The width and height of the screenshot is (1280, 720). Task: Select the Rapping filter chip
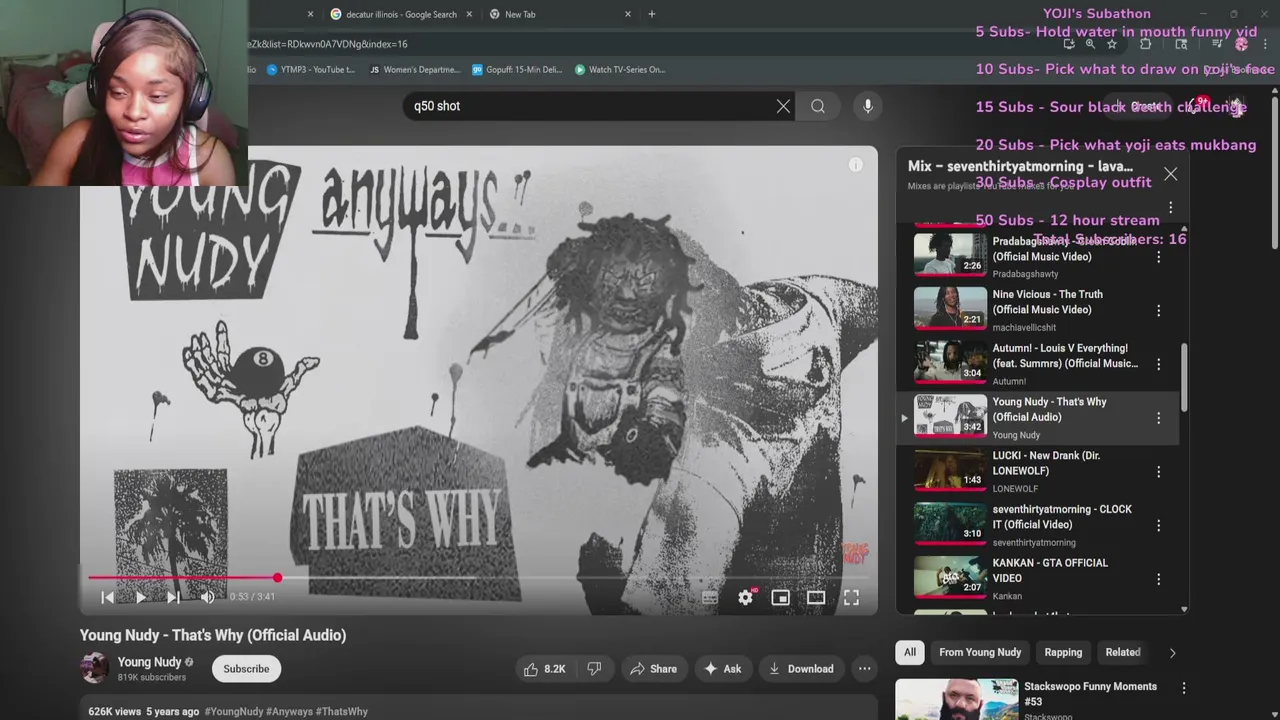pyautogui.click(x=1063, y=652)
